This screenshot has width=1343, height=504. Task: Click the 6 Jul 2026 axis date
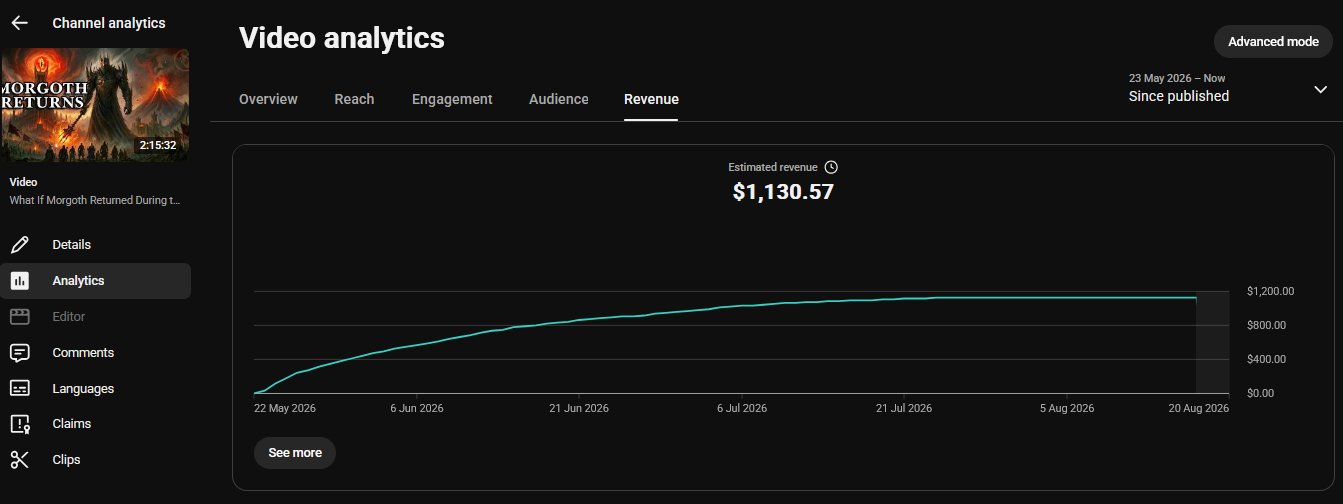pyautogui.click(x=742, y=408)
